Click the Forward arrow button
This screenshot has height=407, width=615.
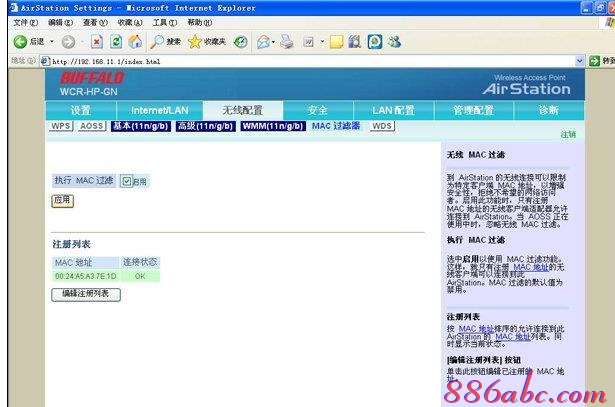point(69,42)
